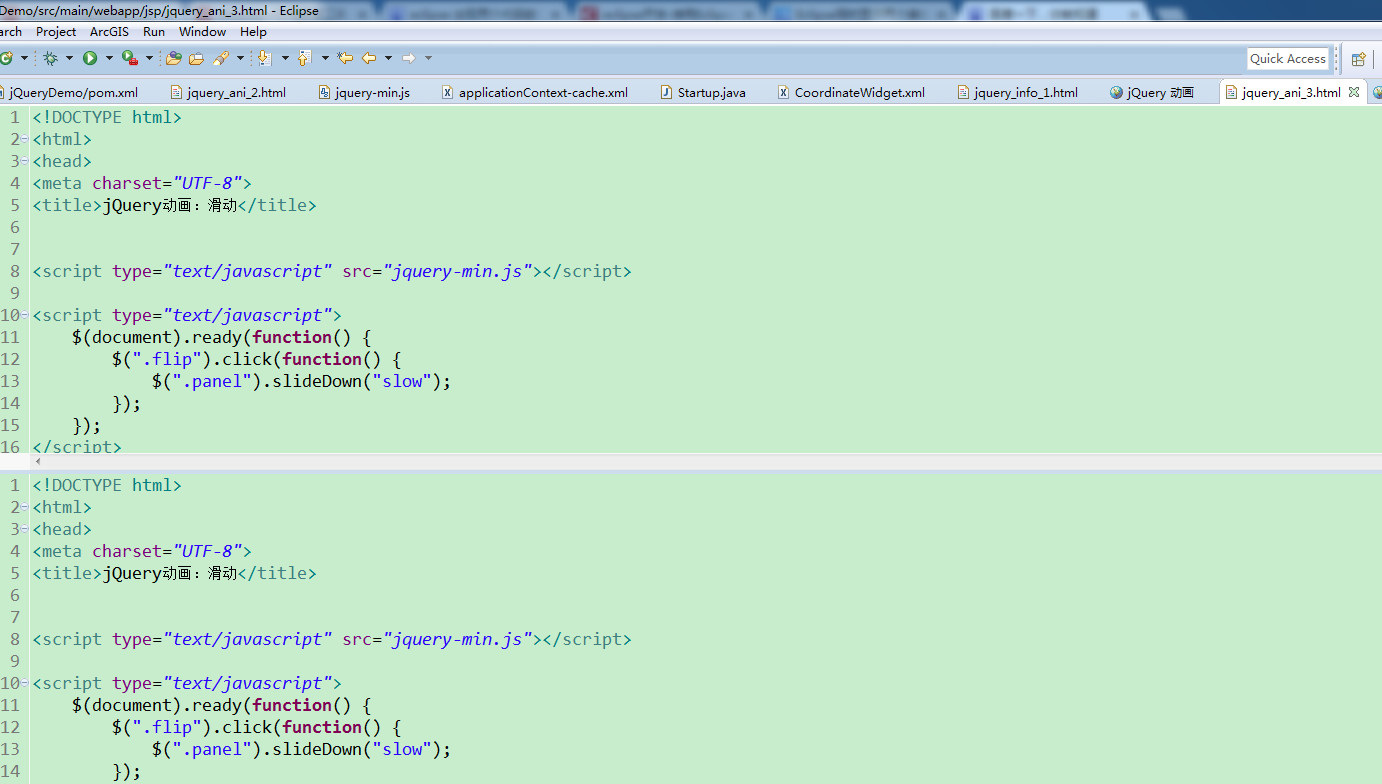Click the Open Type icon in toolbar
The width and height of the screenshot is (1382, 784).
(x=174, y=58)
